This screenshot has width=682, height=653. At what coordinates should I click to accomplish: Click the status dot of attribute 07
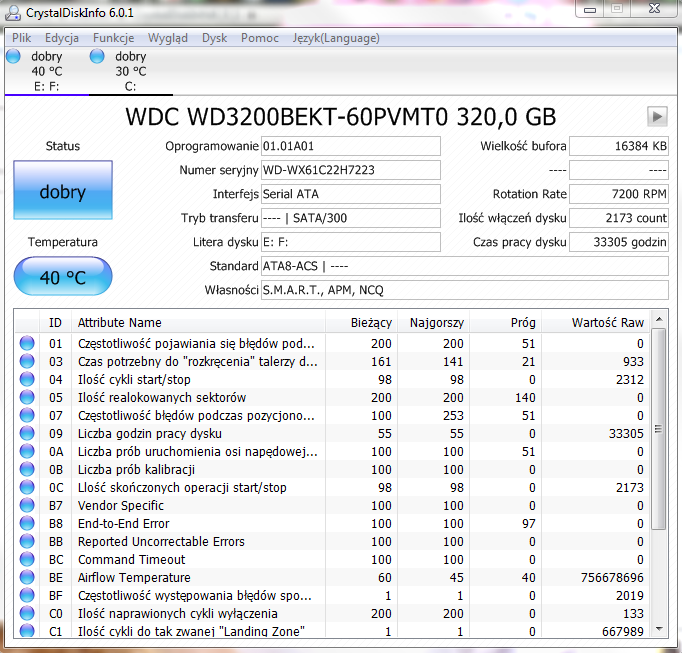click(27, 415)
